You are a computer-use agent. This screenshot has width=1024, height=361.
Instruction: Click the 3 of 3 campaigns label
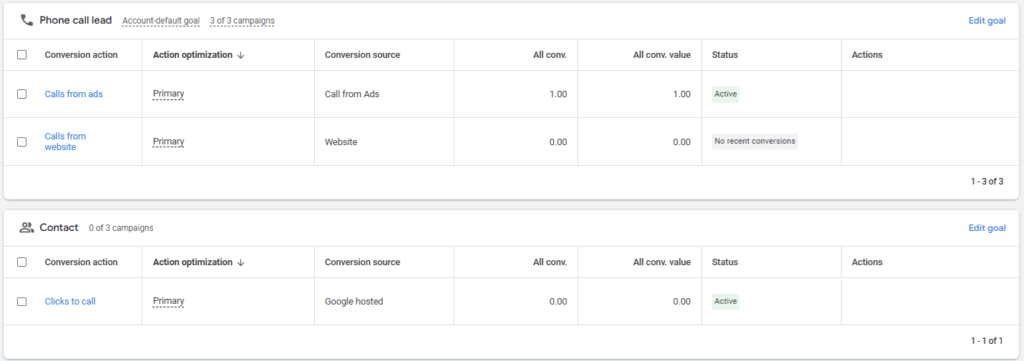tap(242, 21)
